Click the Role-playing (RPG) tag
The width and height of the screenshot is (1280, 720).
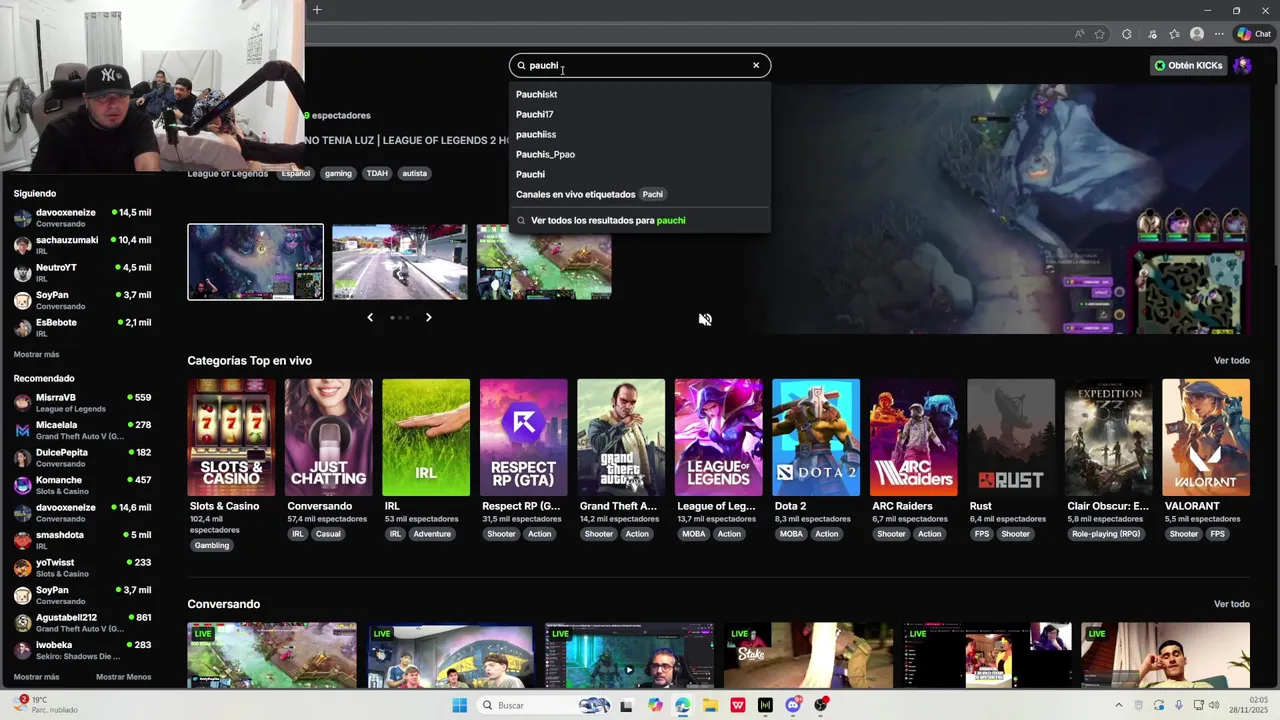(1106, 534)
